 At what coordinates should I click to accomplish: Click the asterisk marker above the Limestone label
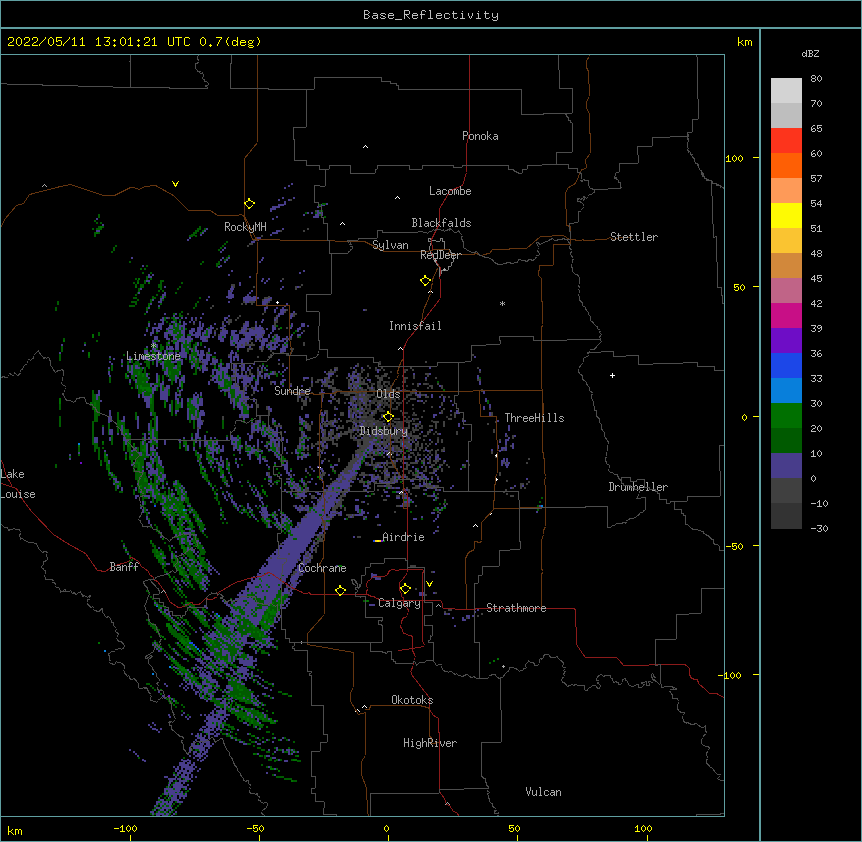tap(154, 345)
